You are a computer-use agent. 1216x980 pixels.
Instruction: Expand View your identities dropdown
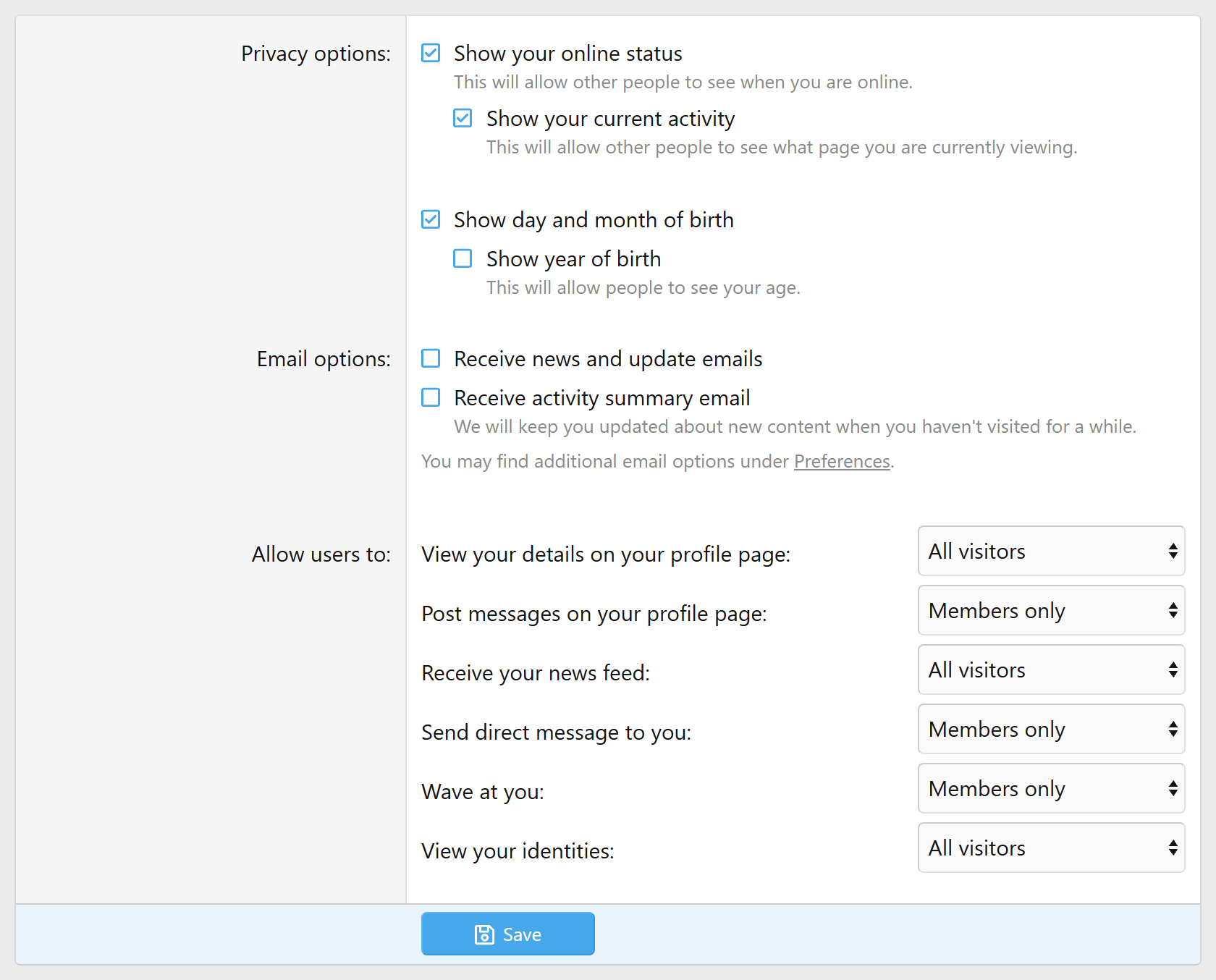point(1051,848)
